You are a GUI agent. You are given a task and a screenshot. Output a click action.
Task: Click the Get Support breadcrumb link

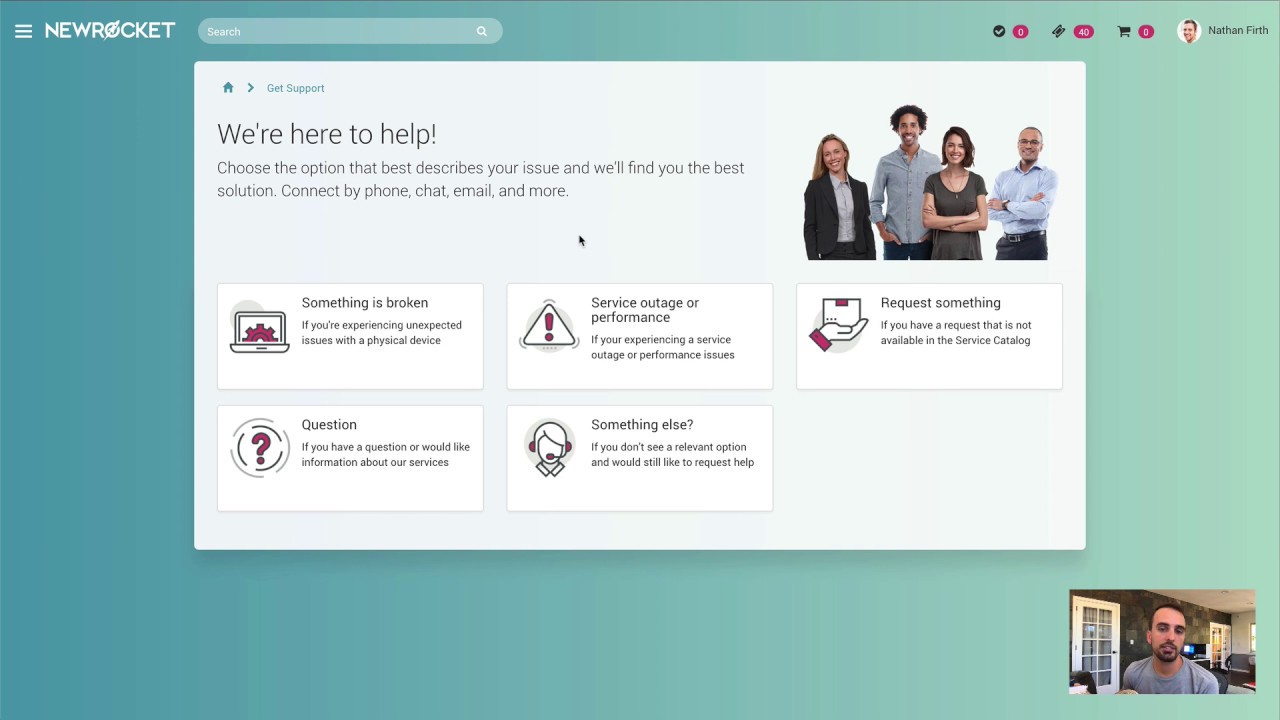pyautogui.click(x=295, y=88)
